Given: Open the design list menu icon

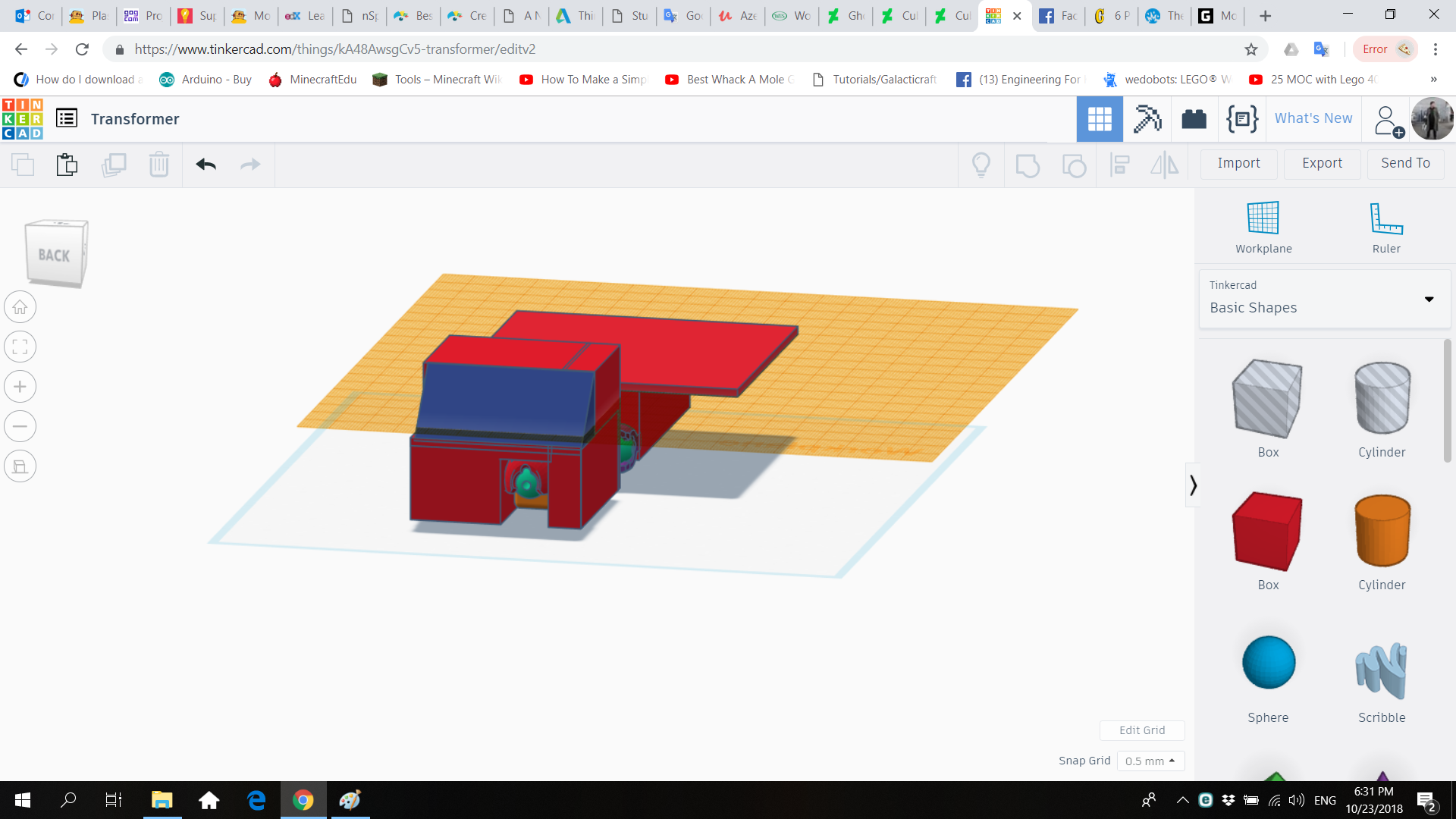Looking at the screenshot, I should [x=67, y=118].
